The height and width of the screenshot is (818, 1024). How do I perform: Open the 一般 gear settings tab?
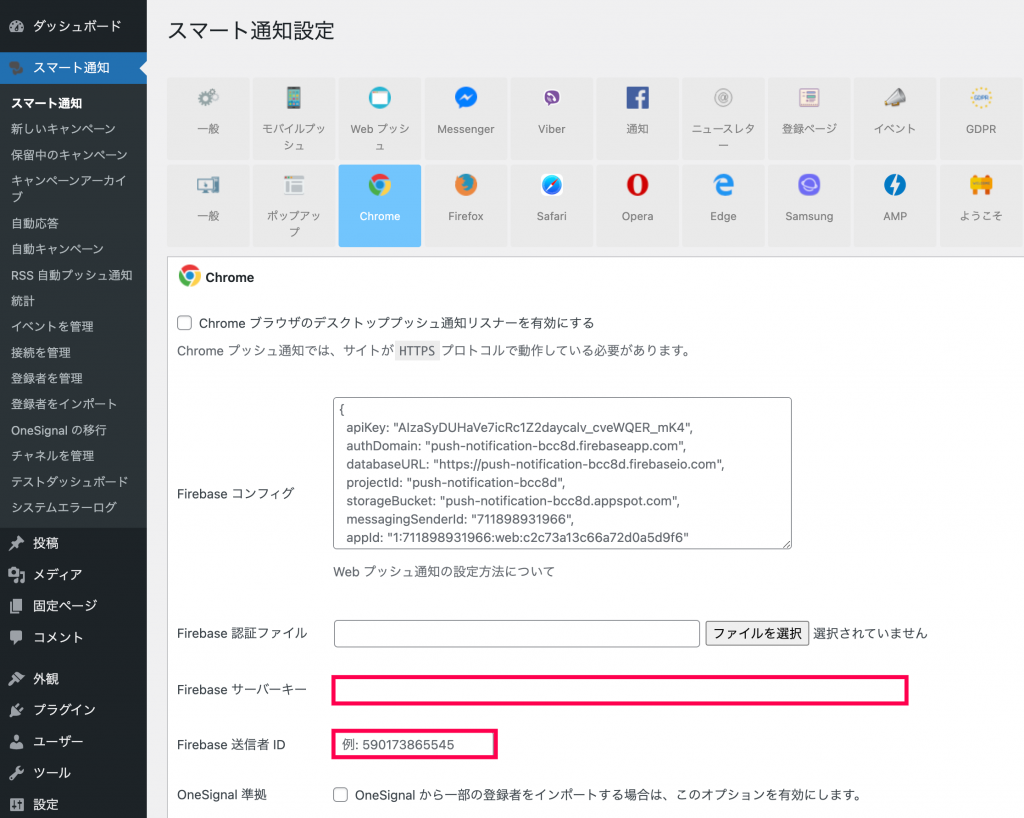click(x=208, y=119)
